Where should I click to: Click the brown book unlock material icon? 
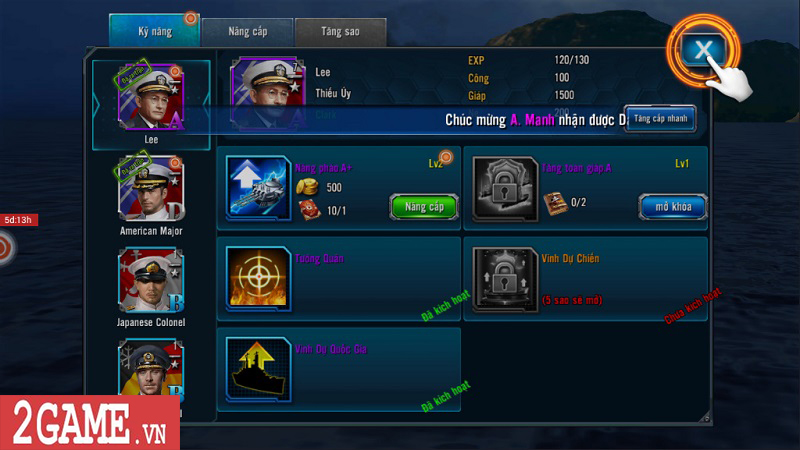[555, 203]
